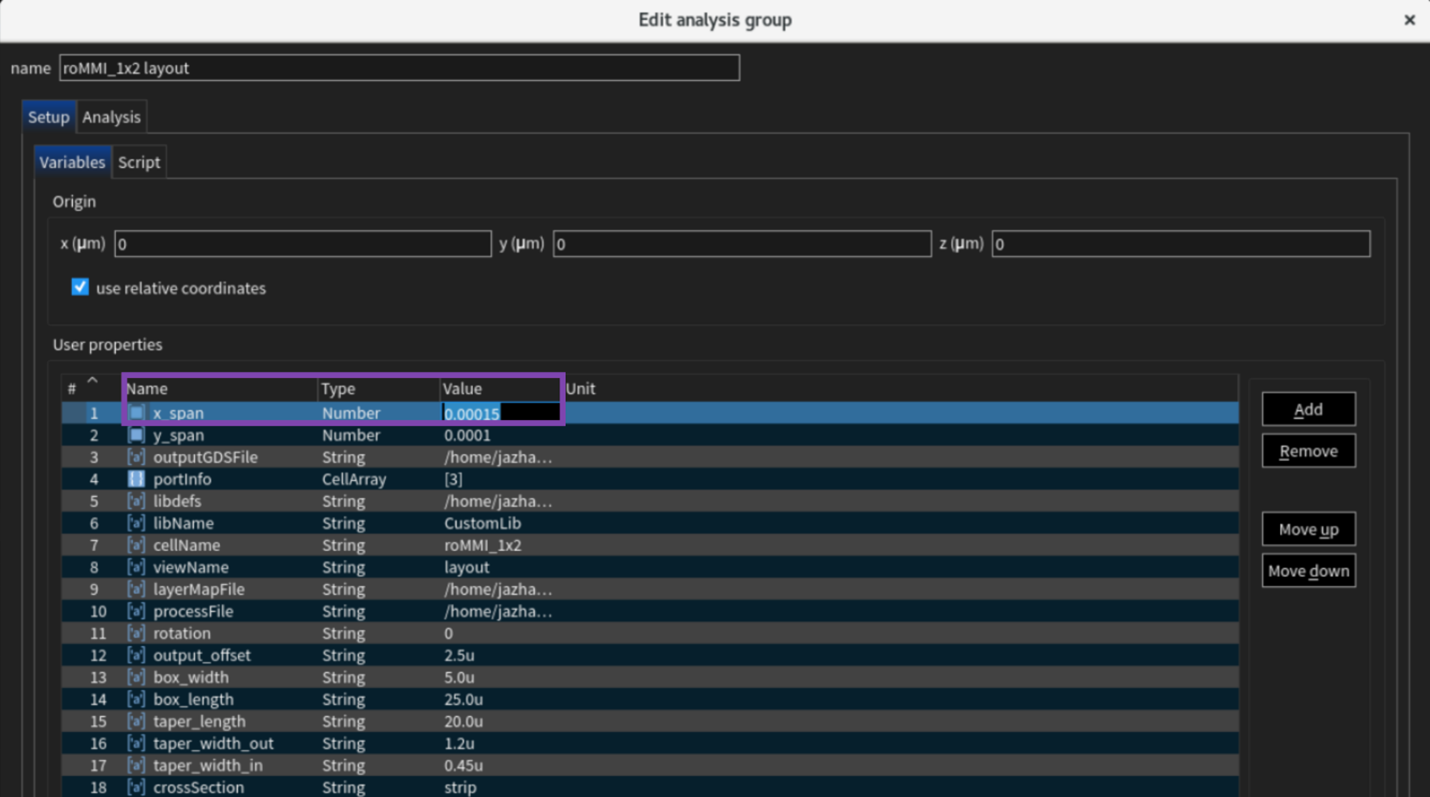Image resolution: width=1430 pixels, height=797 pixels.
Task: Click the libdefs path value
Action: coord(498,501)
